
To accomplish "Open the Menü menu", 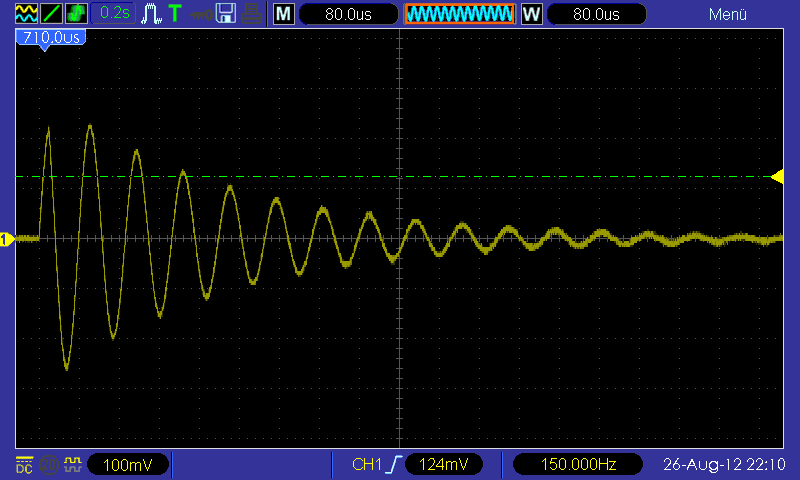I will pyautogui.click(x=728, y=14).
